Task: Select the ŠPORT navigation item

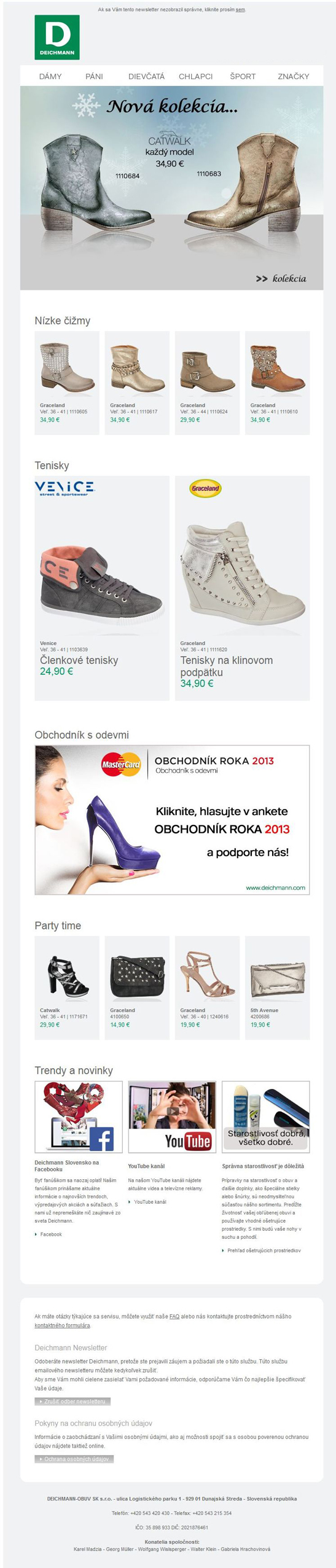Action: [x=243, y=76]
